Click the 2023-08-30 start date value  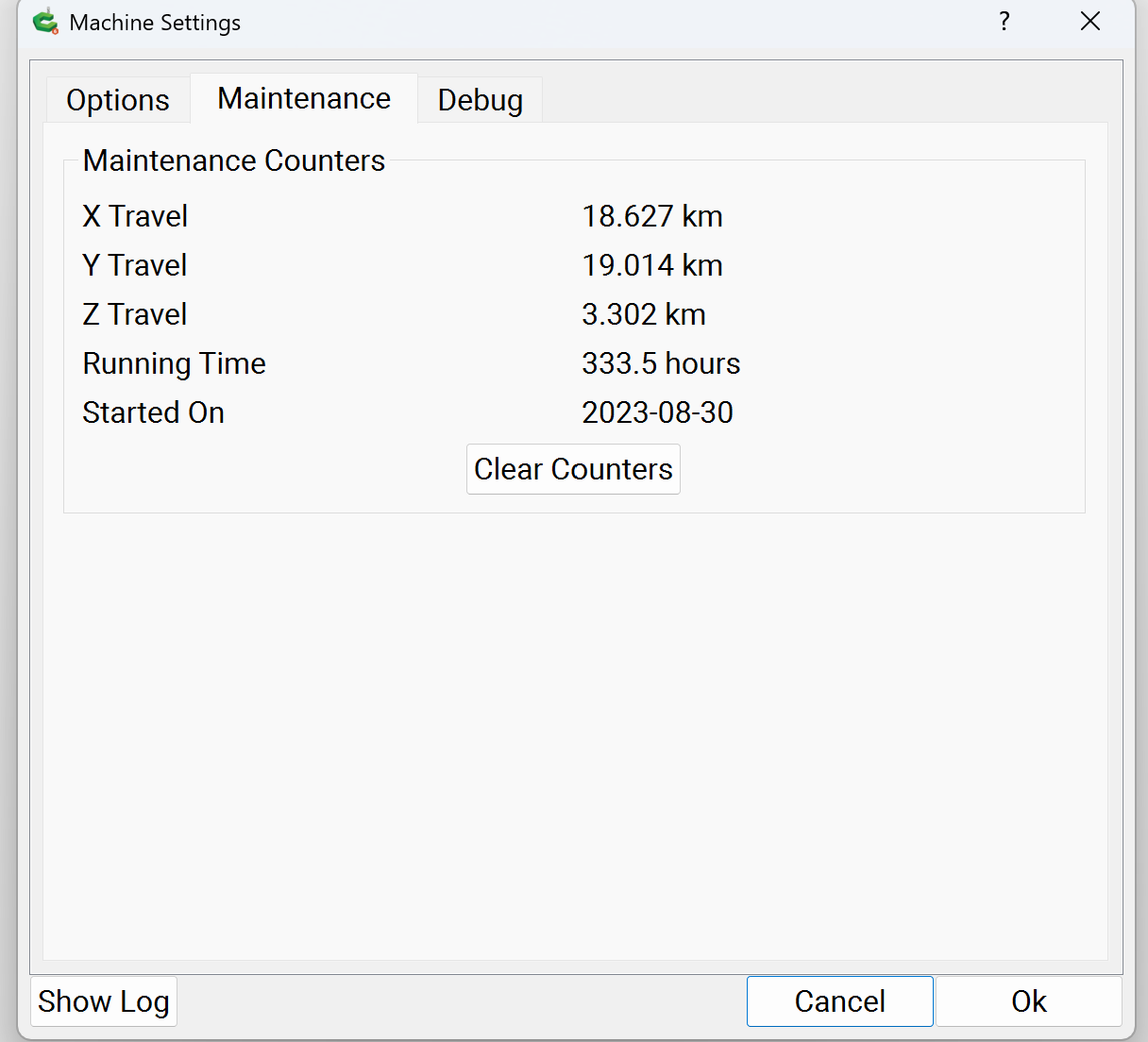[657, 412]
